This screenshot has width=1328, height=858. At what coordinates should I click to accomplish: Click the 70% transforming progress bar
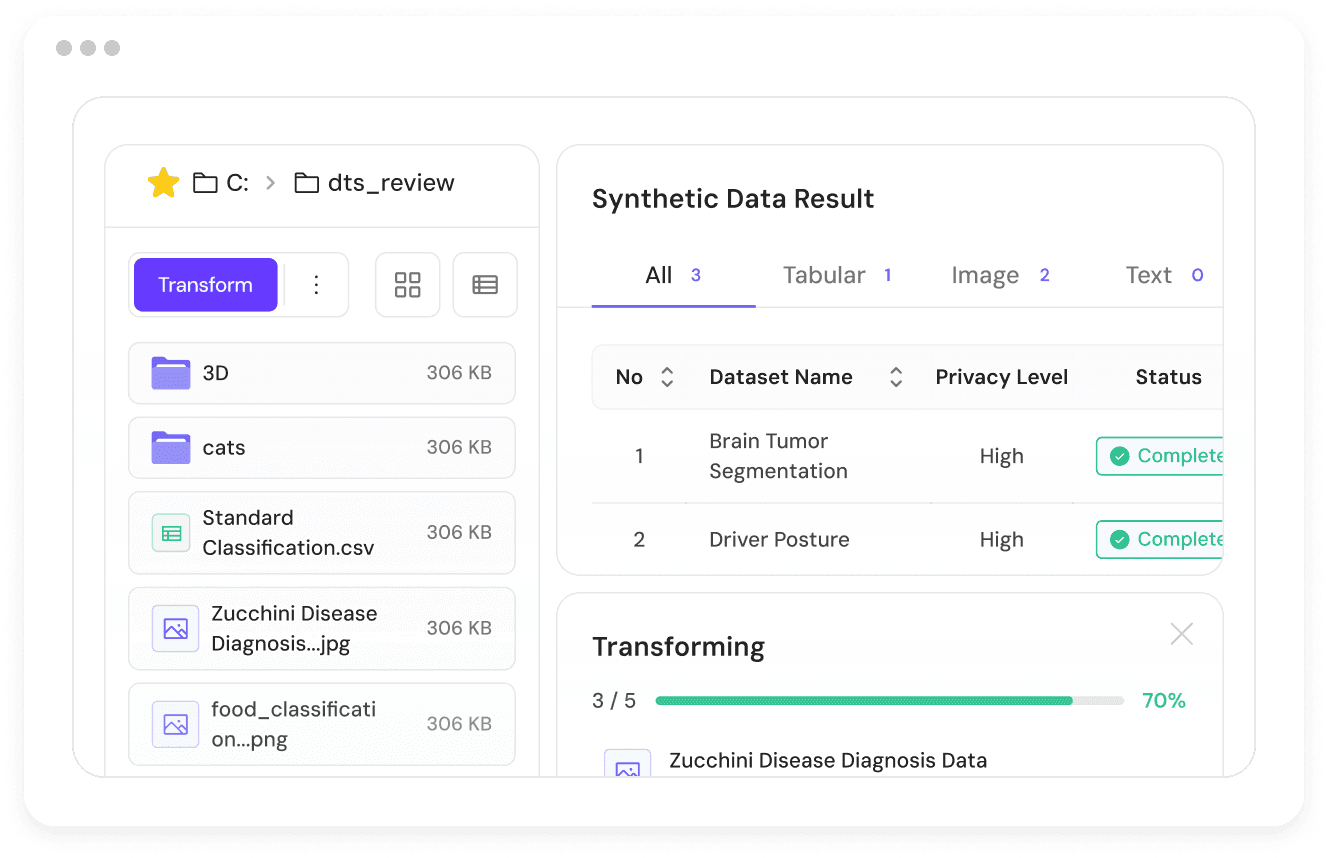[x=890, y=700]
